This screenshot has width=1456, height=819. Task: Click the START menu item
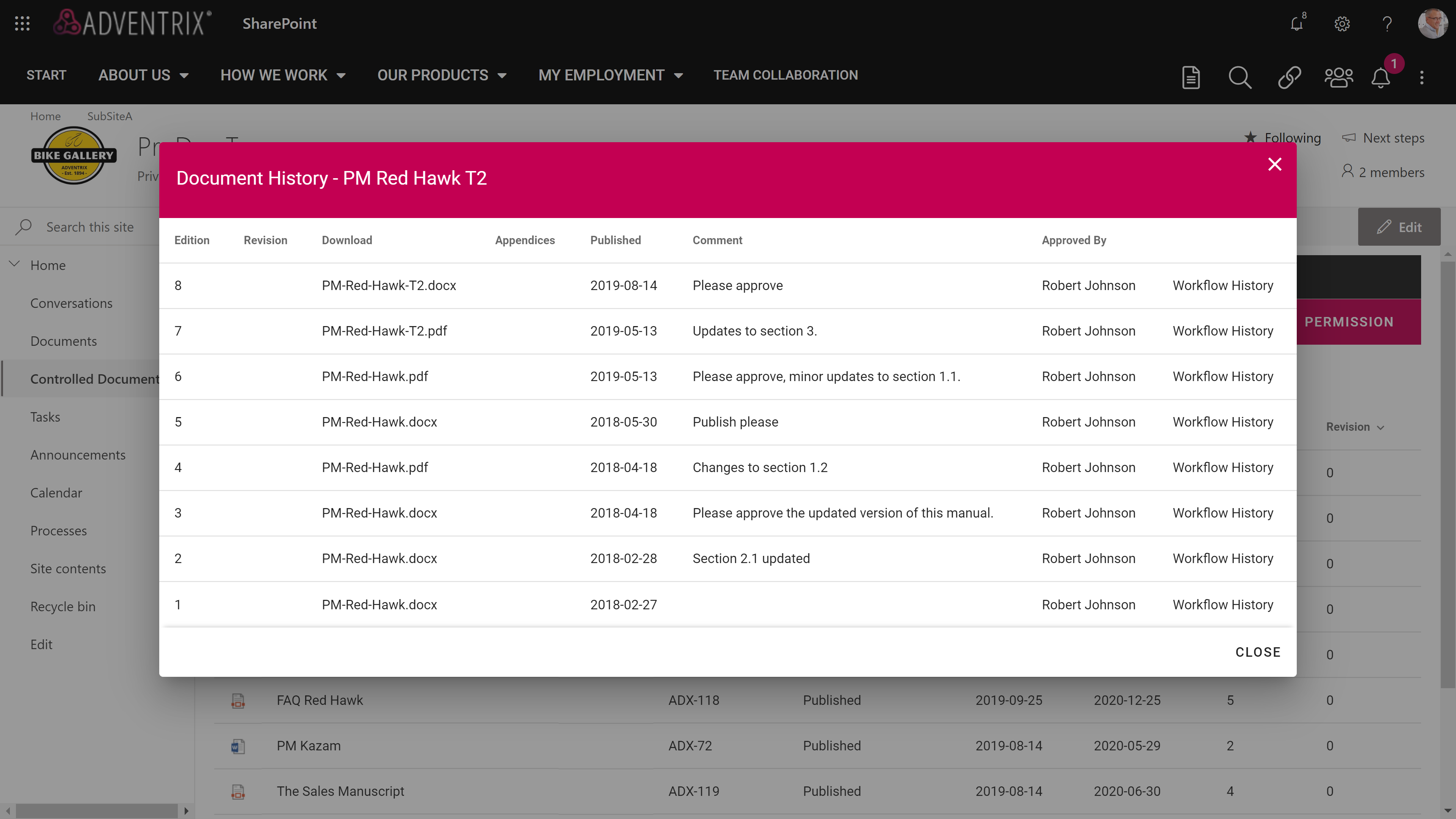pyautogui.click(x=46, y=75)
